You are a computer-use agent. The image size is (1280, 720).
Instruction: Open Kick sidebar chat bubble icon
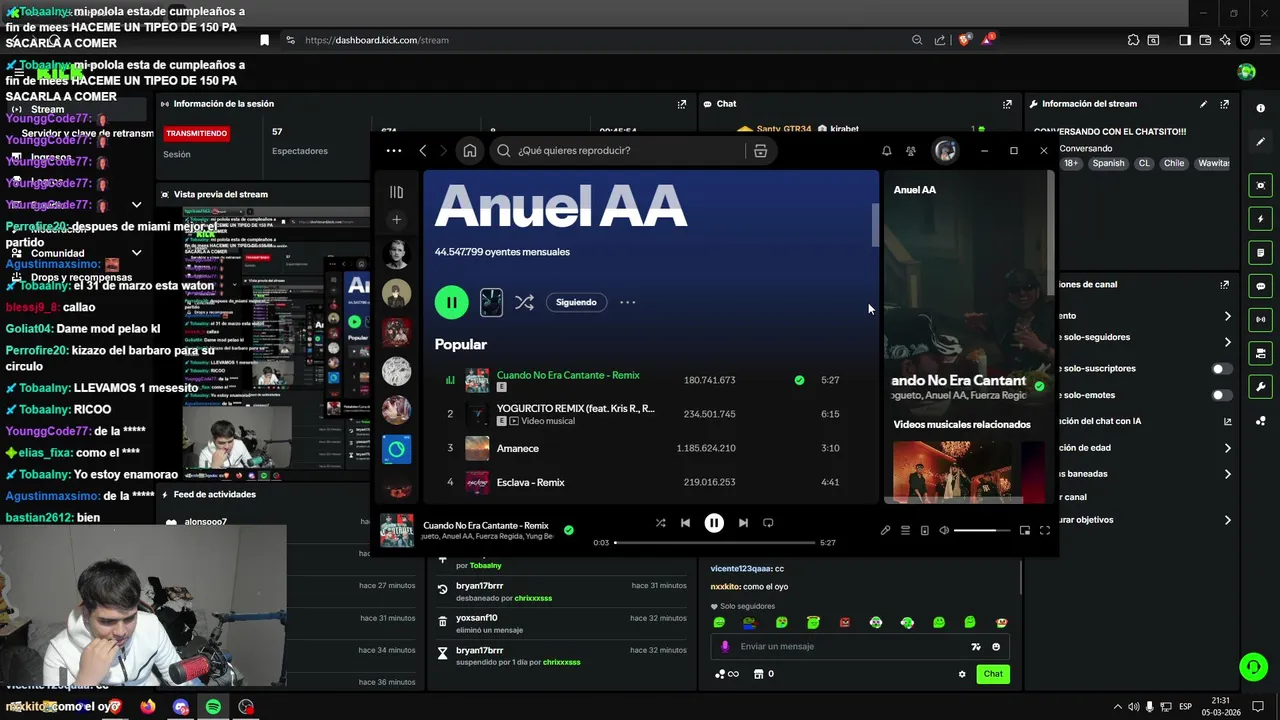[x=1260, y=286]
